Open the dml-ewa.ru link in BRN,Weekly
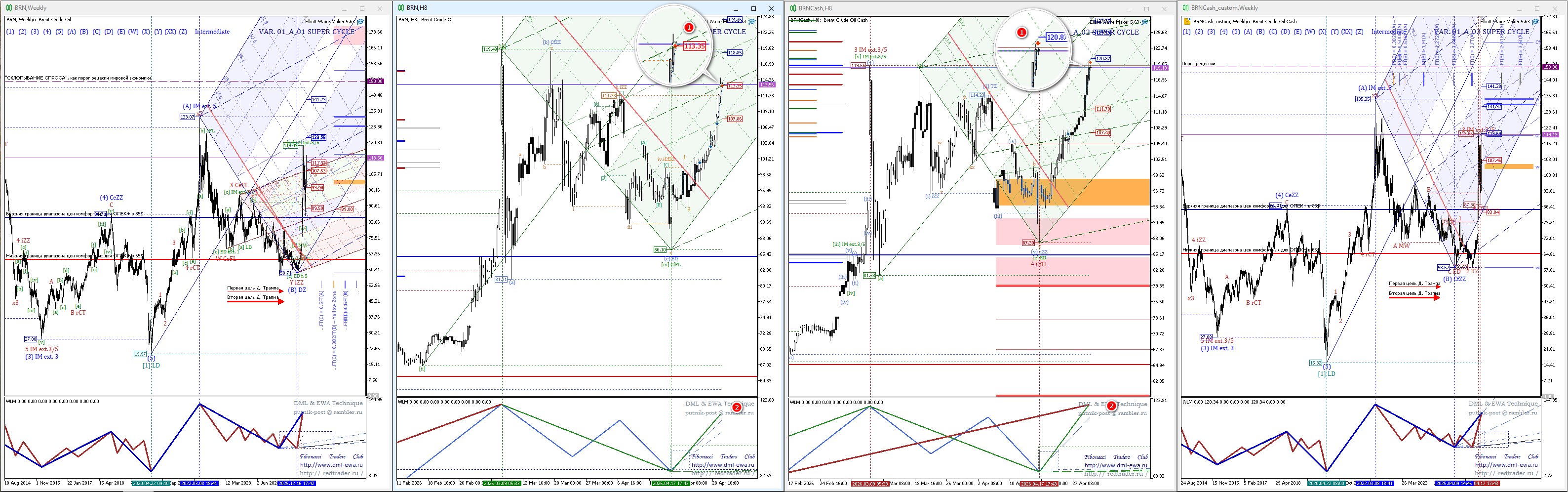Viewport: 1568px width, 492px height. coord(330,465)
